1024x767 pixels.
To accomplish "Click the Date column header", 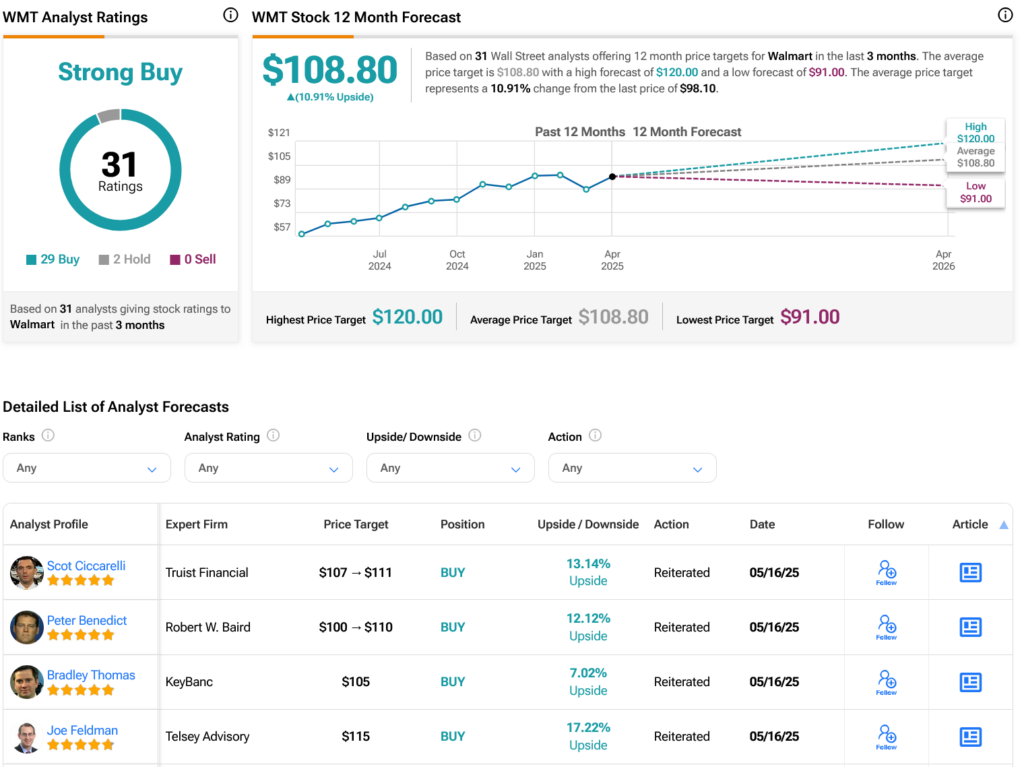I will pos(762,524).
